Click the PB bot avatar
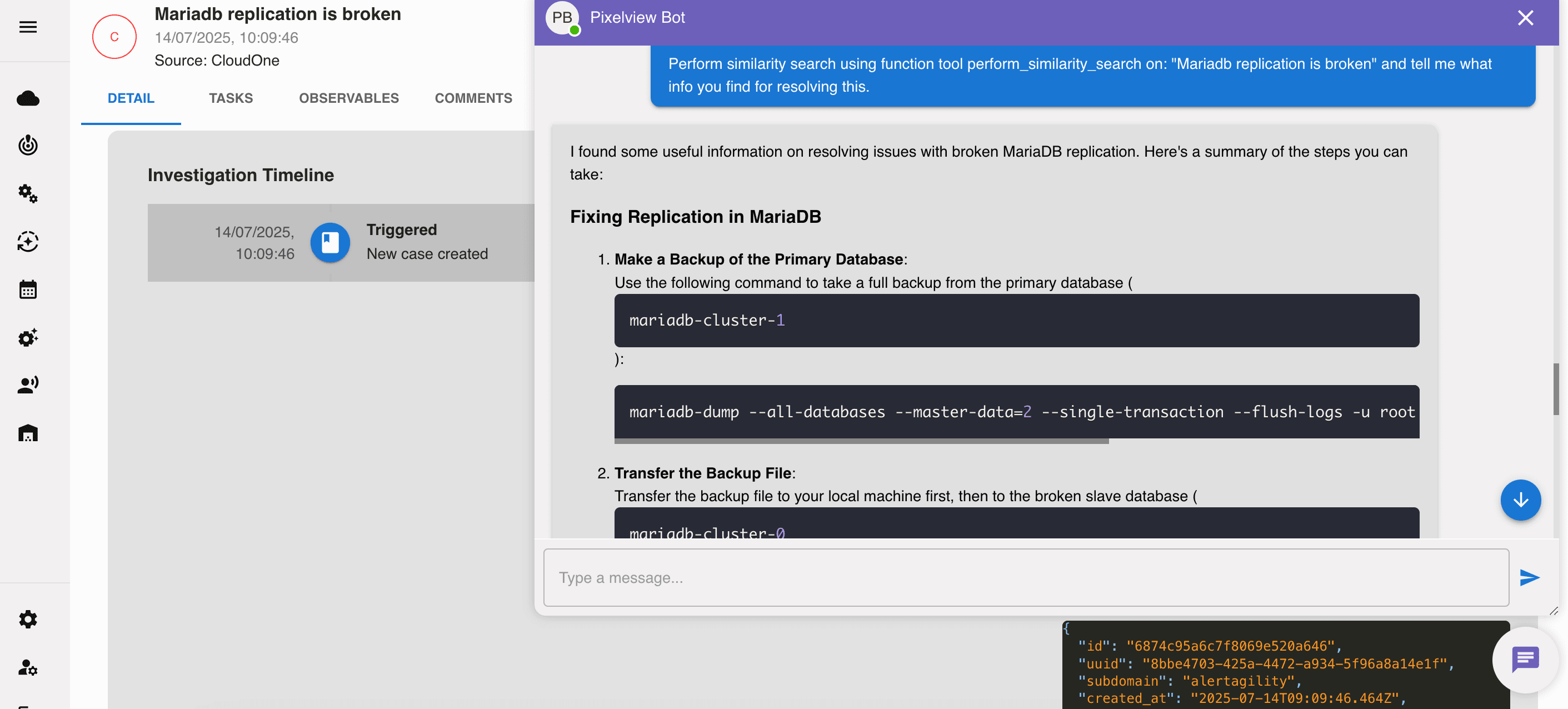1568x709 pixels. (562, 18)
